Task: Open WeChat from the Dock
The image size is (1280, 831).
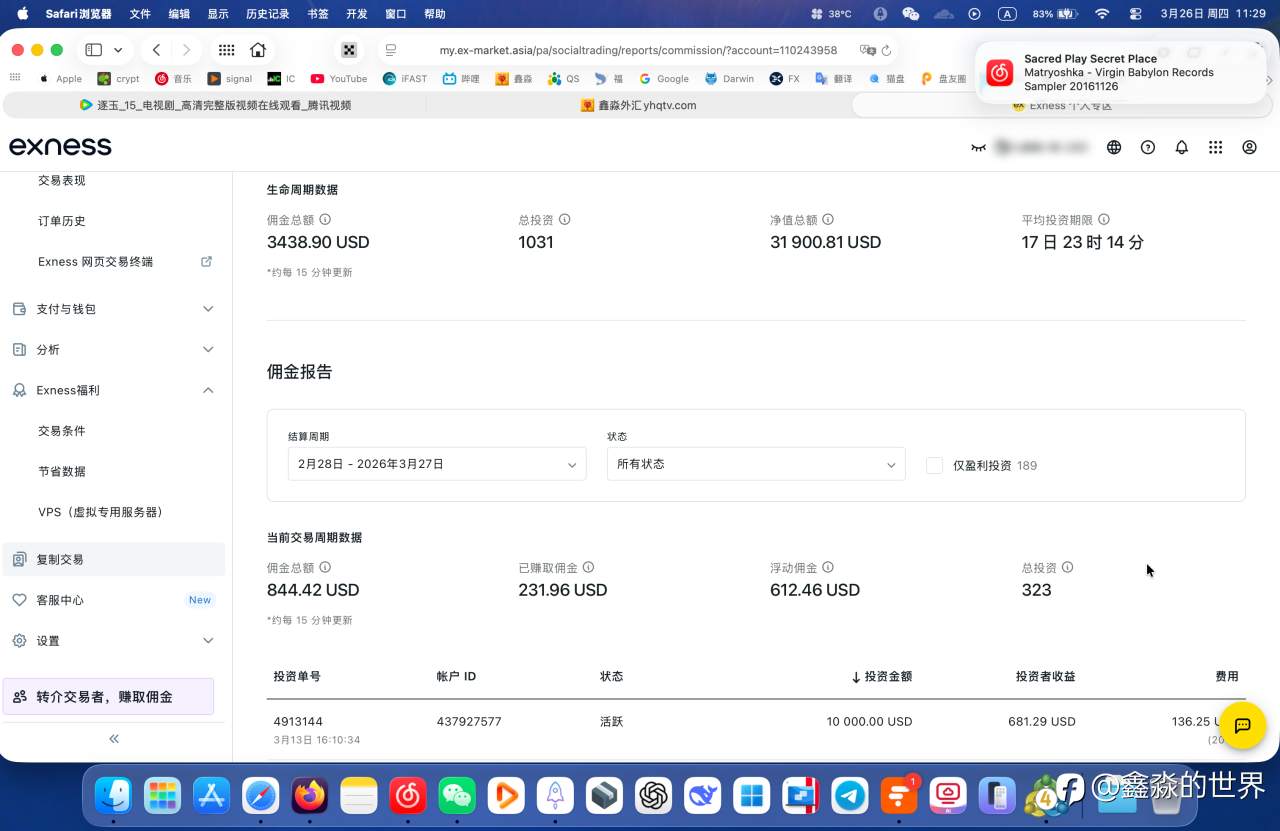Action: (x=457, y=795)
